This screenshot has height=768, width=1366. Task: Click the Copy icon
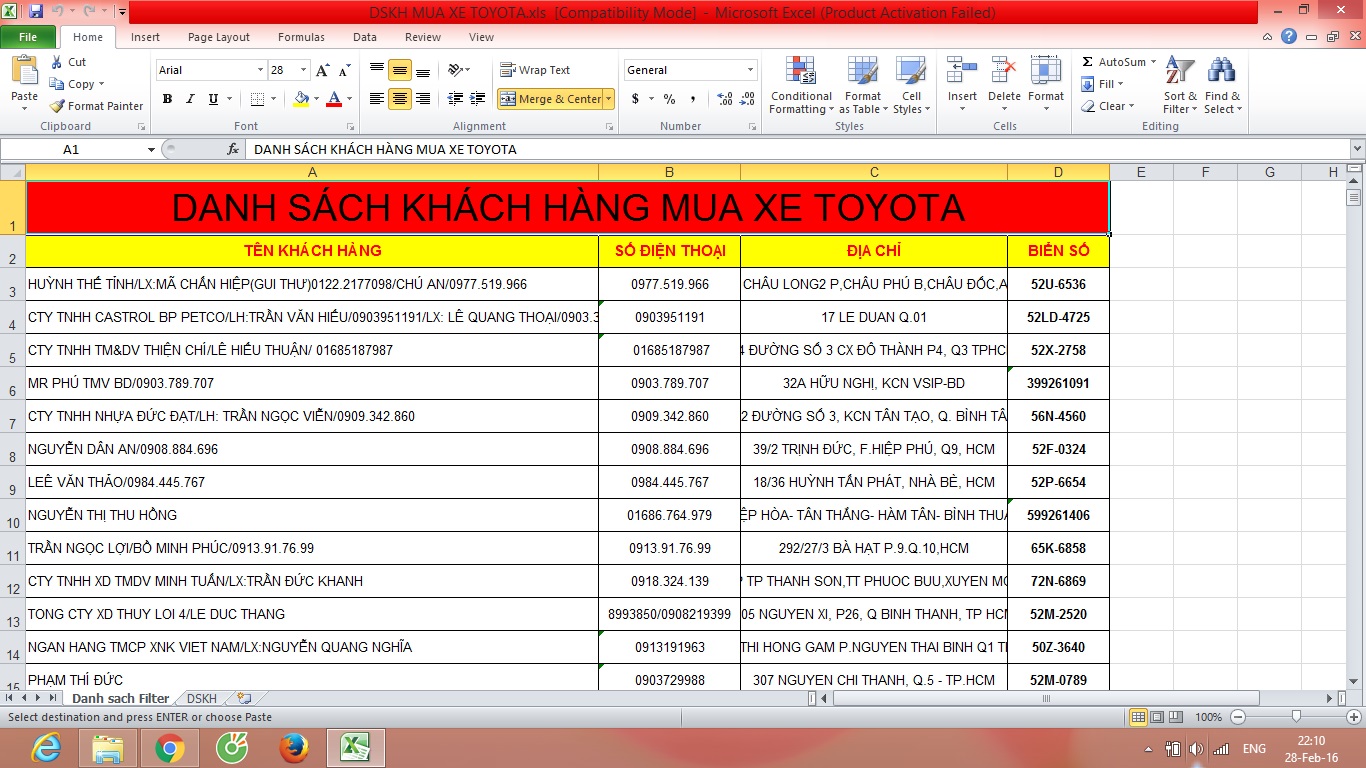coord(57,84)
